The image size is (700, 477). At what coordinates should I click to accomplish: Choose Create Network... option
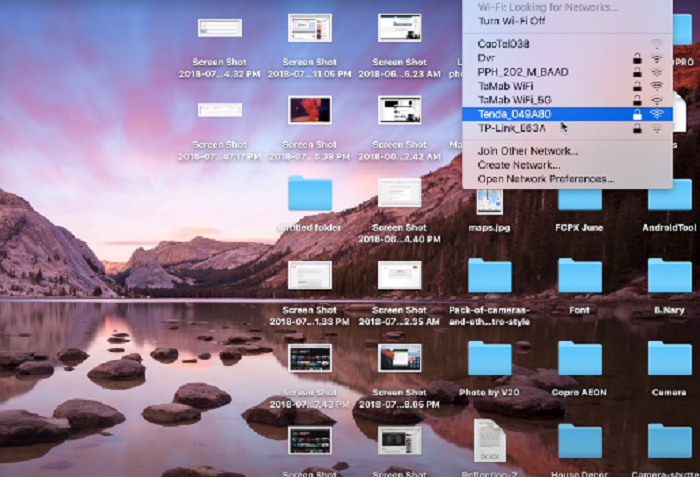tap(567, 165)
